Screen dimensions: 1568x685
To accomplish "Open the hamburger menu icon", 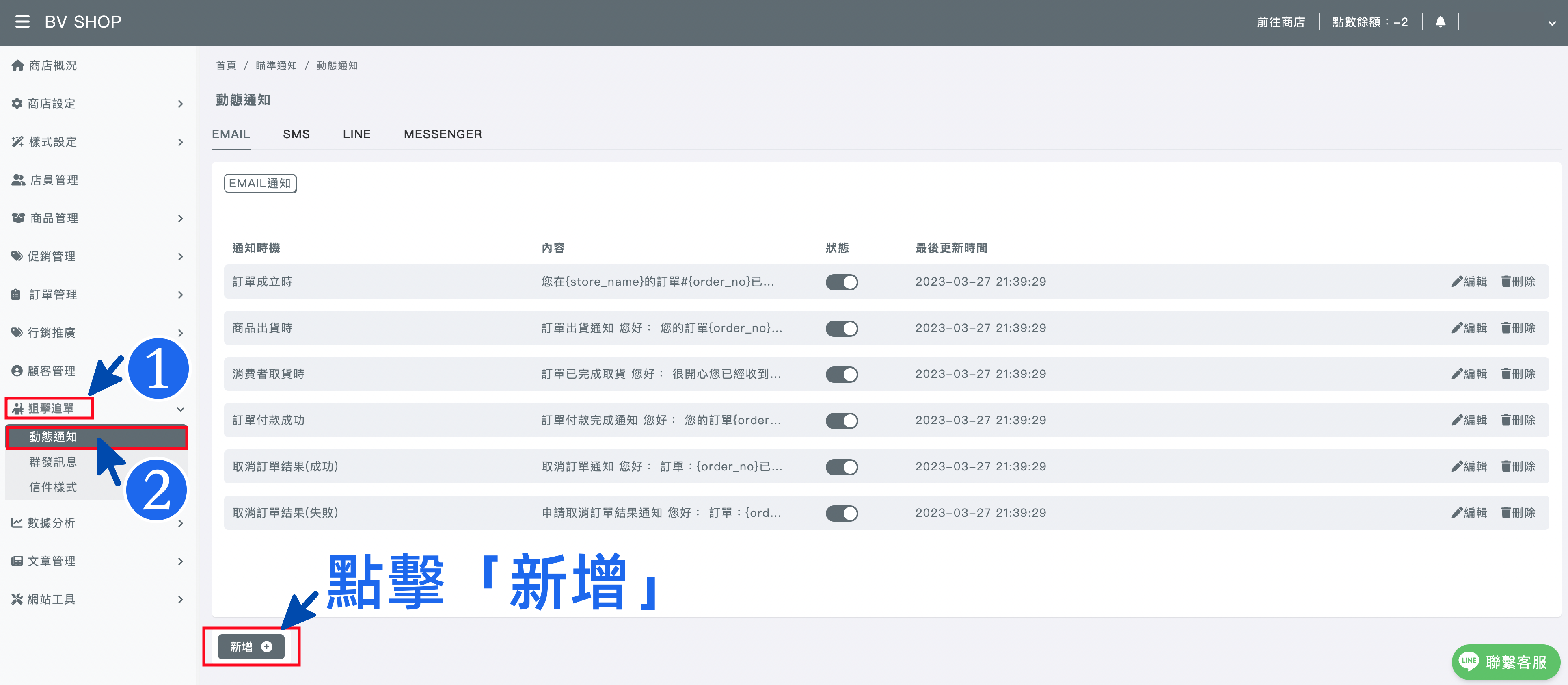I will [22, 22].
